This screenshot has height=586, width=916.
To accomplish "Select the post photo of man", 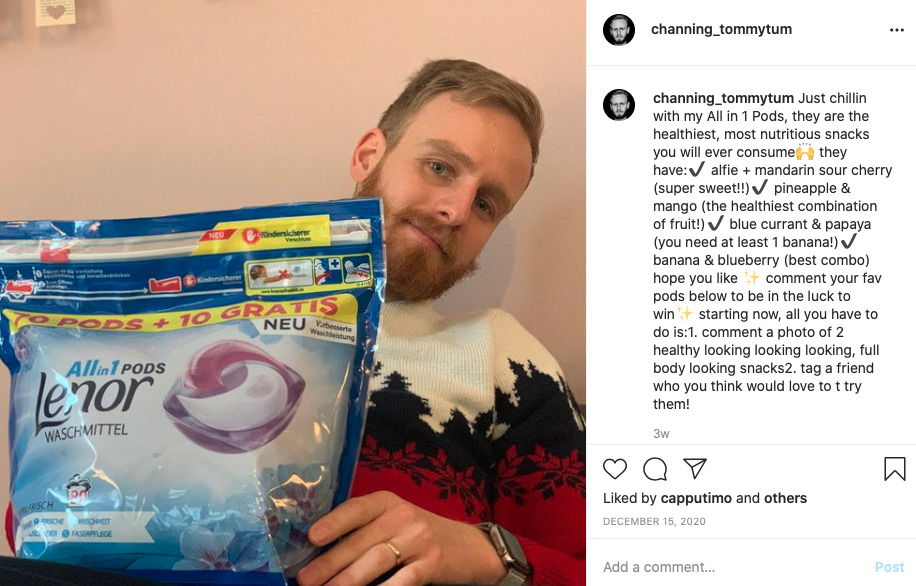I will click(x=293, y=293).
